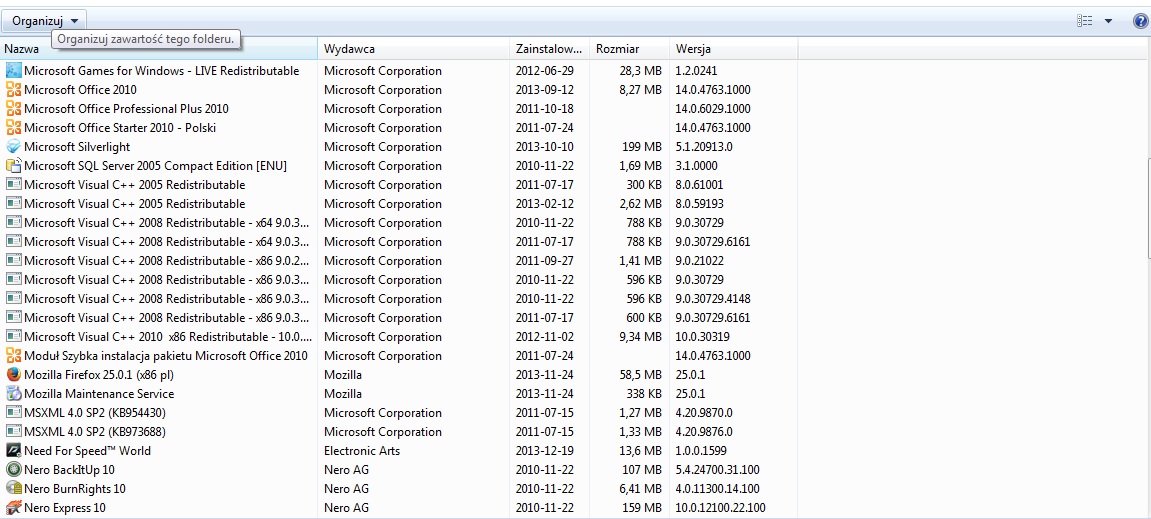
Task: Click icon of Visual C++ 2005 version 8.0.59193
Action: click(x=13, y=203)
